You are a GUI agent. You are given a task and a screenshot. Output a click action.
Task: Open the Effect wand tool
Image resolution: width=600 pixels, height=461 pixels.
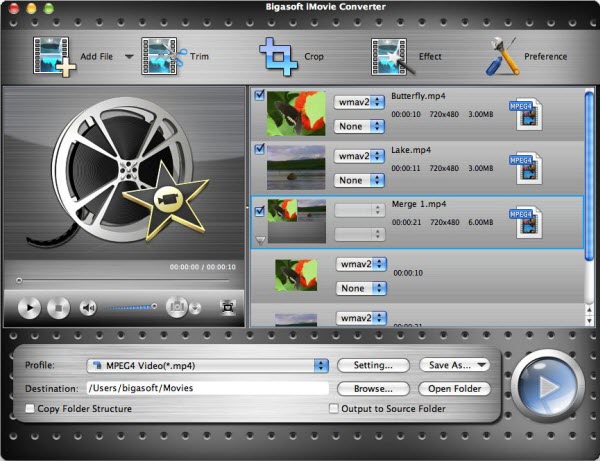392,57
